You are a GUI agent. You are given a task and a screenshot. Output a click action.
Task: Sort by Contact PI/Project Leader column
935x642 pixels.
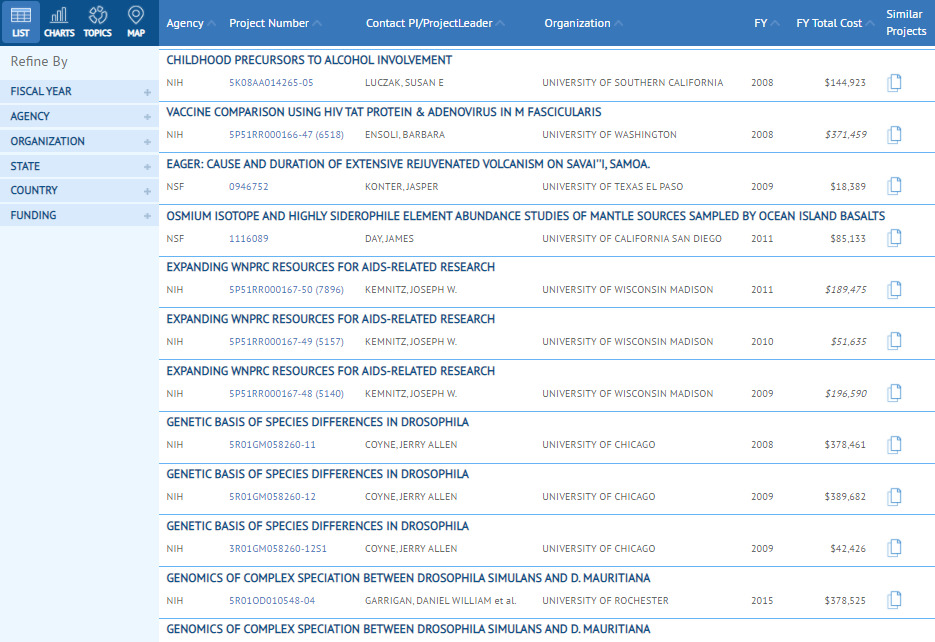pyautogui.click(x=435, y=23)
